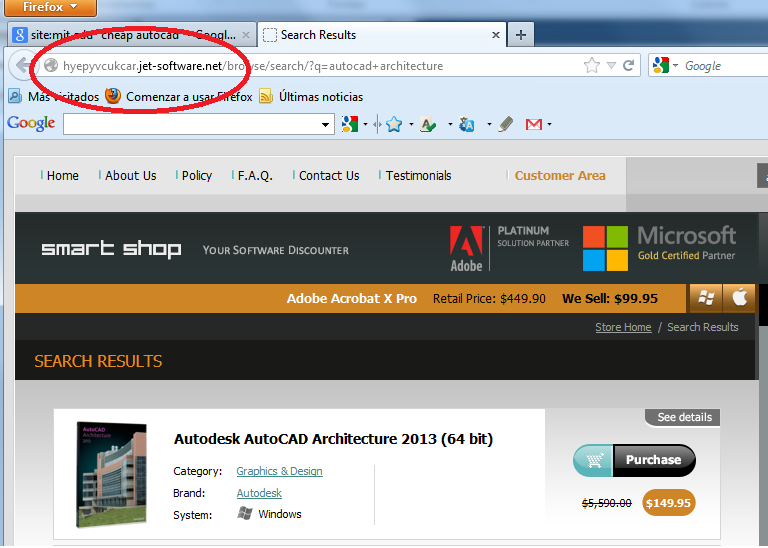The height and width of the screenshot is (548, 768).
Task: Close the Google search tab
Action: [x=246, y=35]
